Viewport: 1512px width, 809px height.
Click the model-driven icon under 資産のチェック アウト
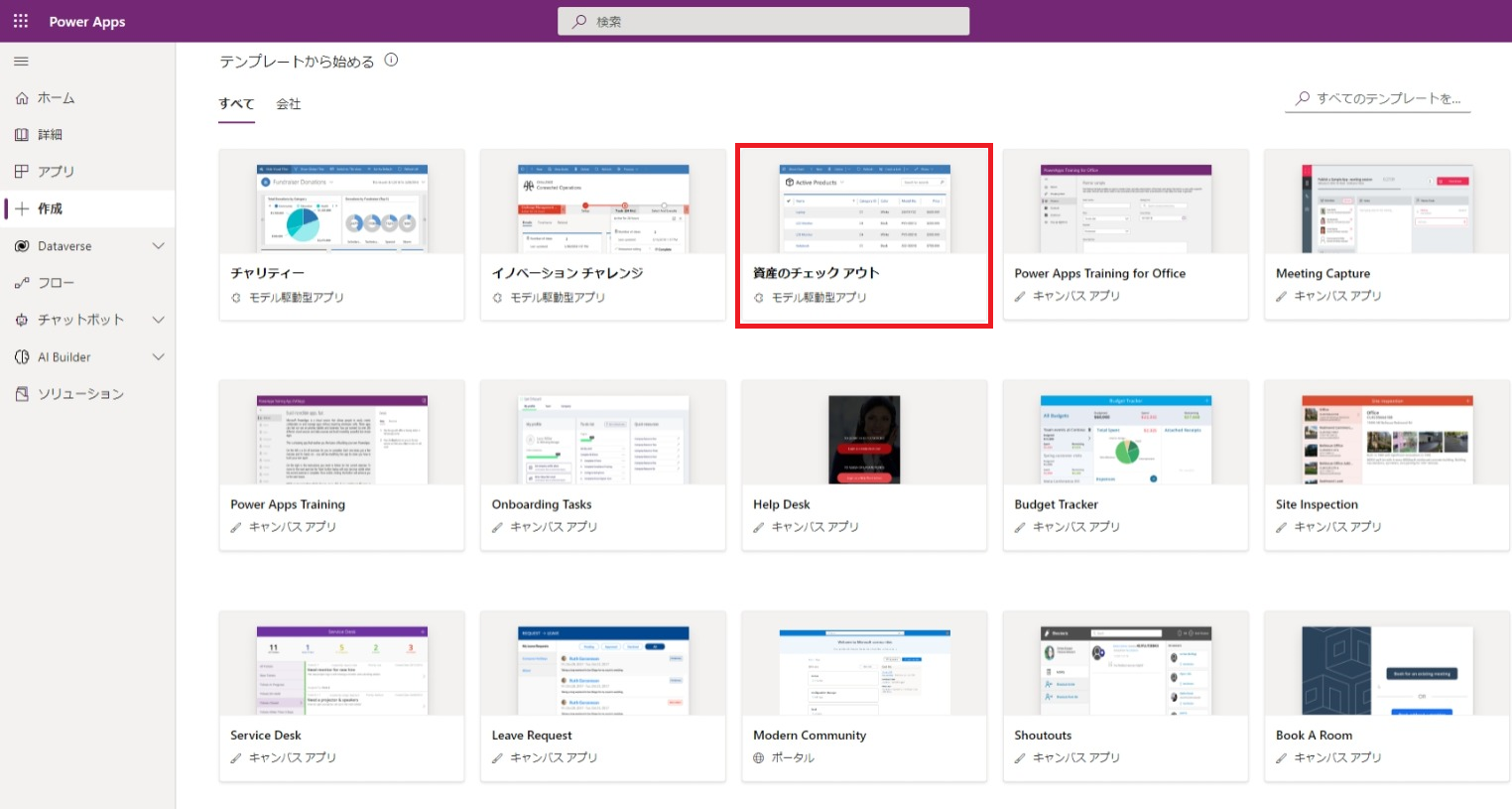point(759,298)
